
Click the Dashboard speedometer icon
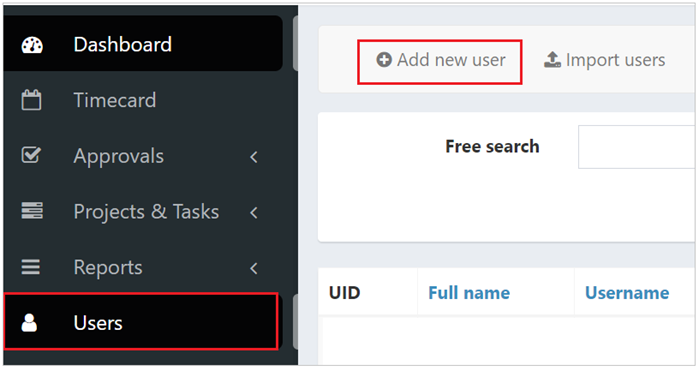tap(32, 45)
